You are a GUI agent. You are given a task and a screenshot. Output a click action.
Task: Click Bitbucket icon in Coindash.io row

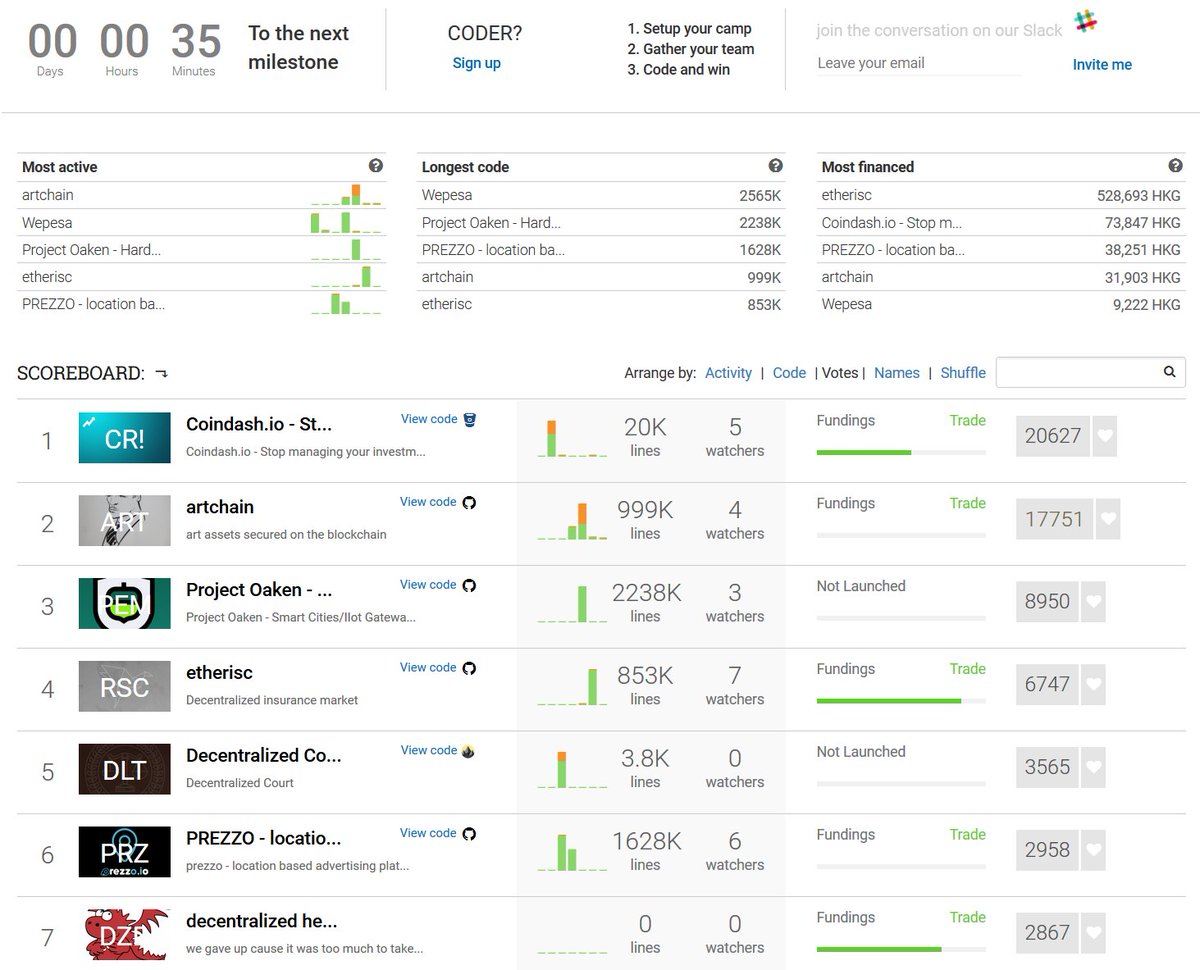(470, 419)
